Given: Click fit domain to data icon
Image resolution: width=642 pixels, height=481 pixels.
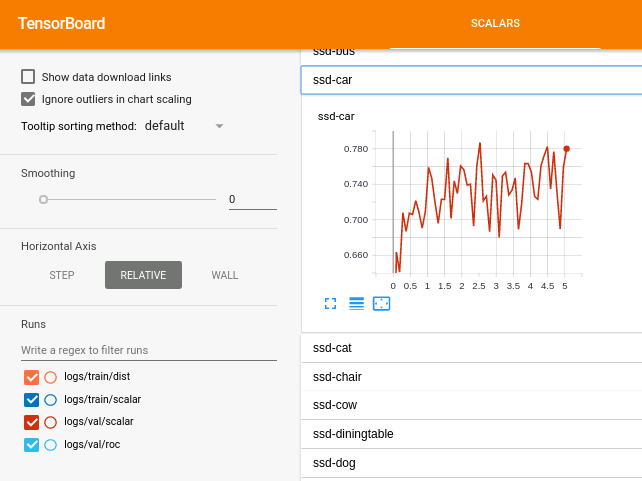Looking at the screenshot, I should [381, 303].
